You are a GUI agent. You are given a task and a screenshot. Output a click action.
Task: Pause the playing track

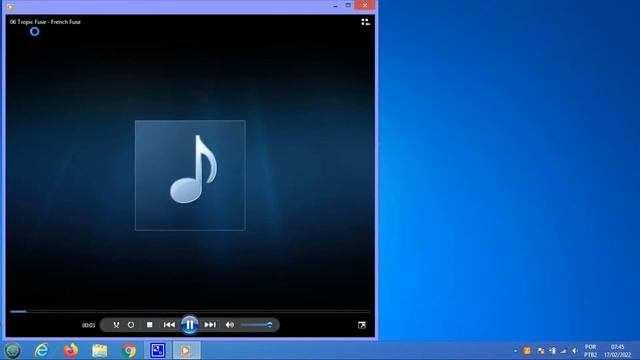click(190, 325)
